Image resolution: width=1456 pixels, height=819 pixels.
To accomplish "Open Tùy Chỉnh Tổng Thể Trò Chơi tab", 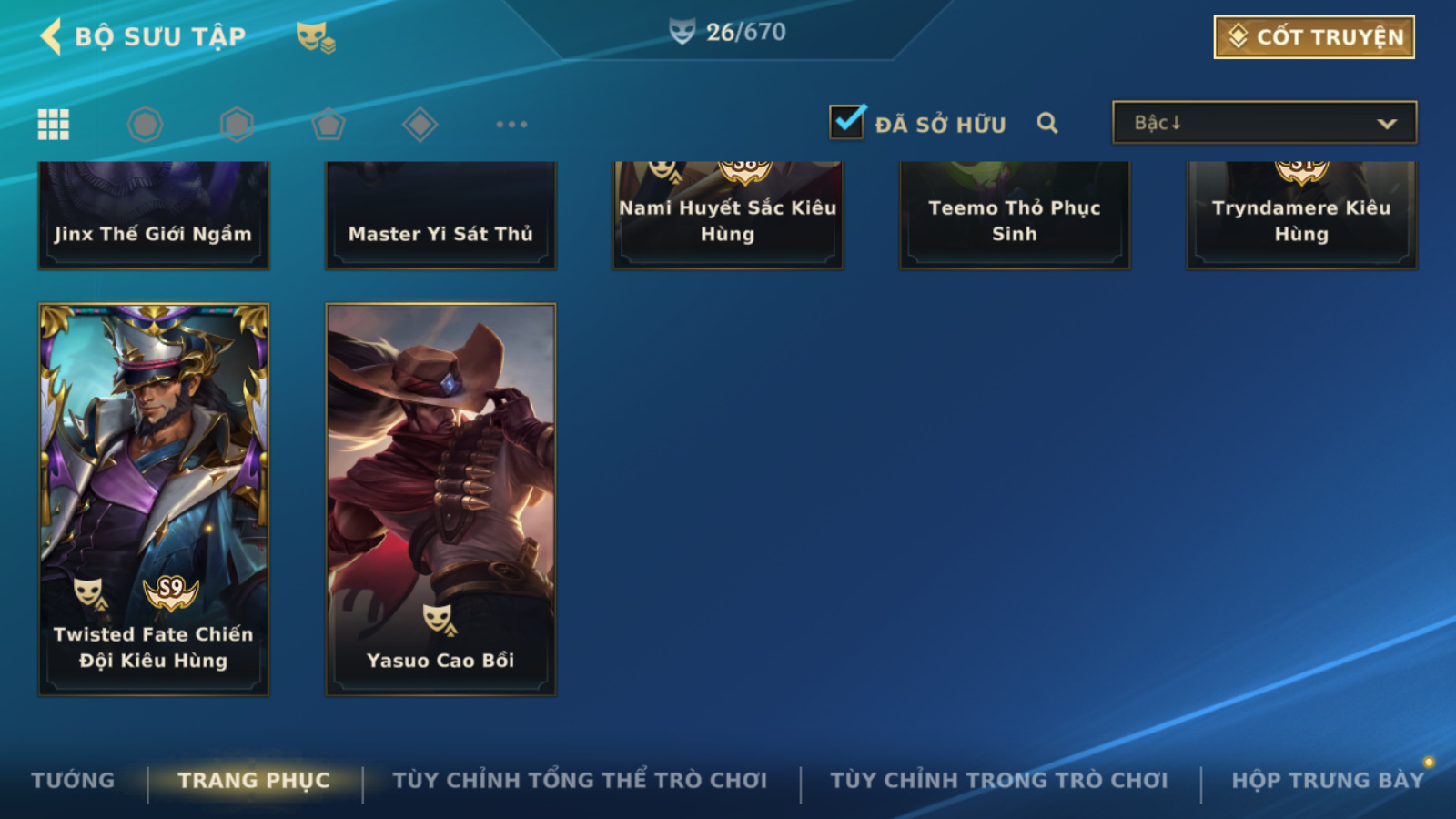I will pyautogui.click(x=580, y=780).
